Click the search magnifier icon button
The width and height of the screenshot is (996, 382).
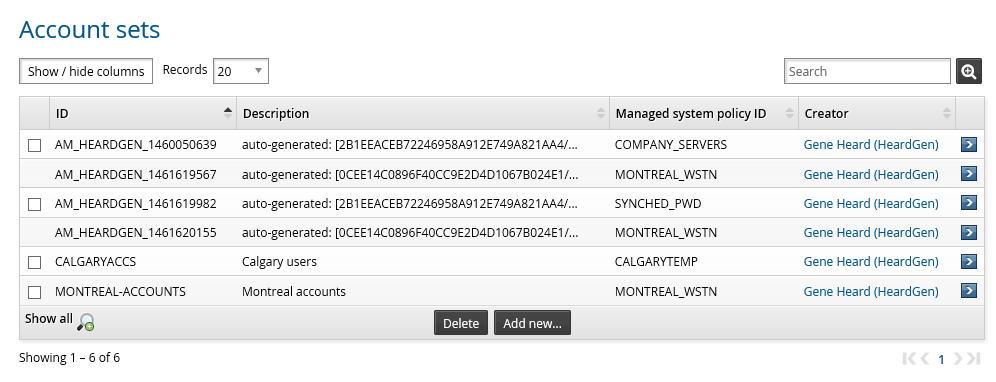[969, 71]
